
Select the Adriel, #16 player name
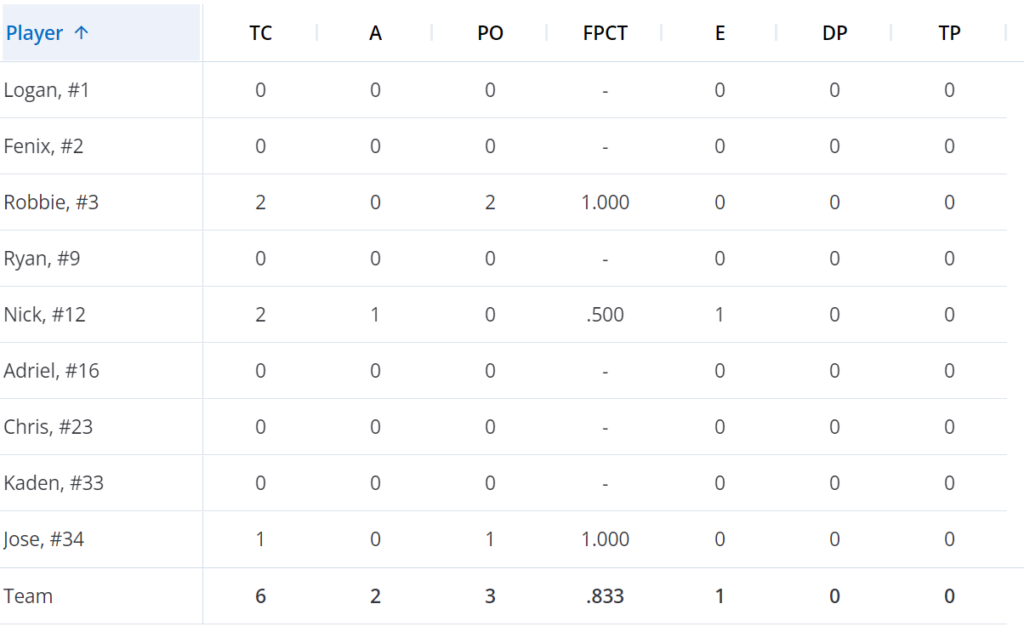tap(52, 371)
